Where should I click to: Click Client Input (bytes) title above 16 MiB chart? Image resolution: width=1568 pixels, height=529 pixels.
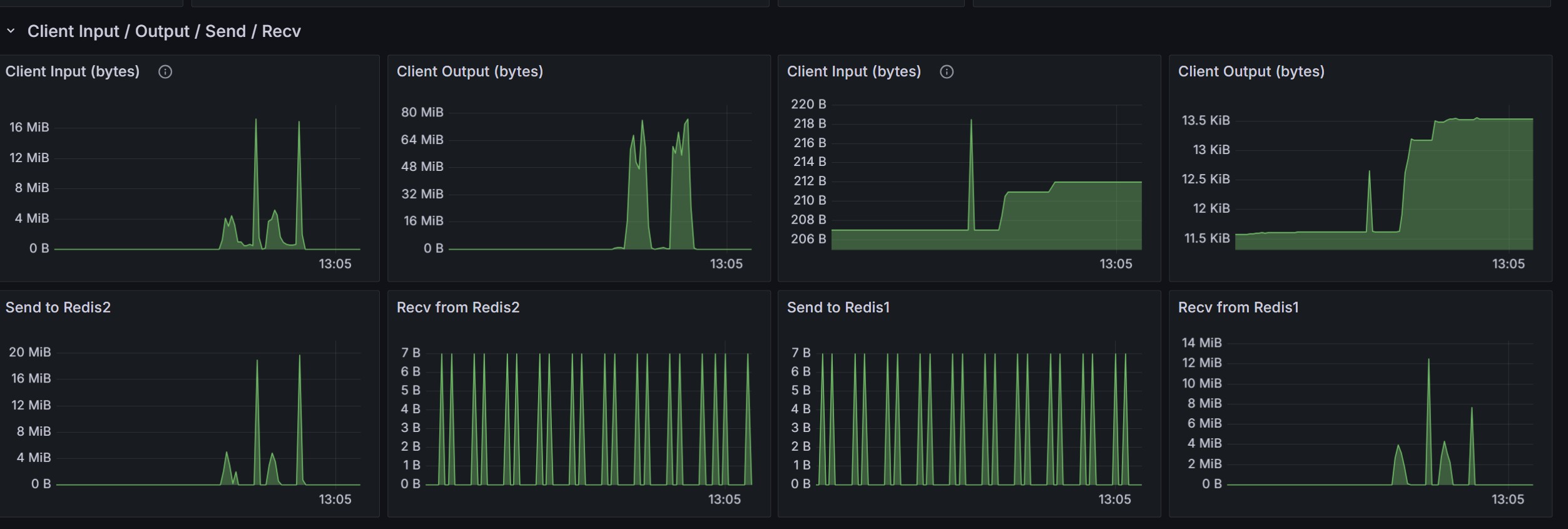[73, 71]
